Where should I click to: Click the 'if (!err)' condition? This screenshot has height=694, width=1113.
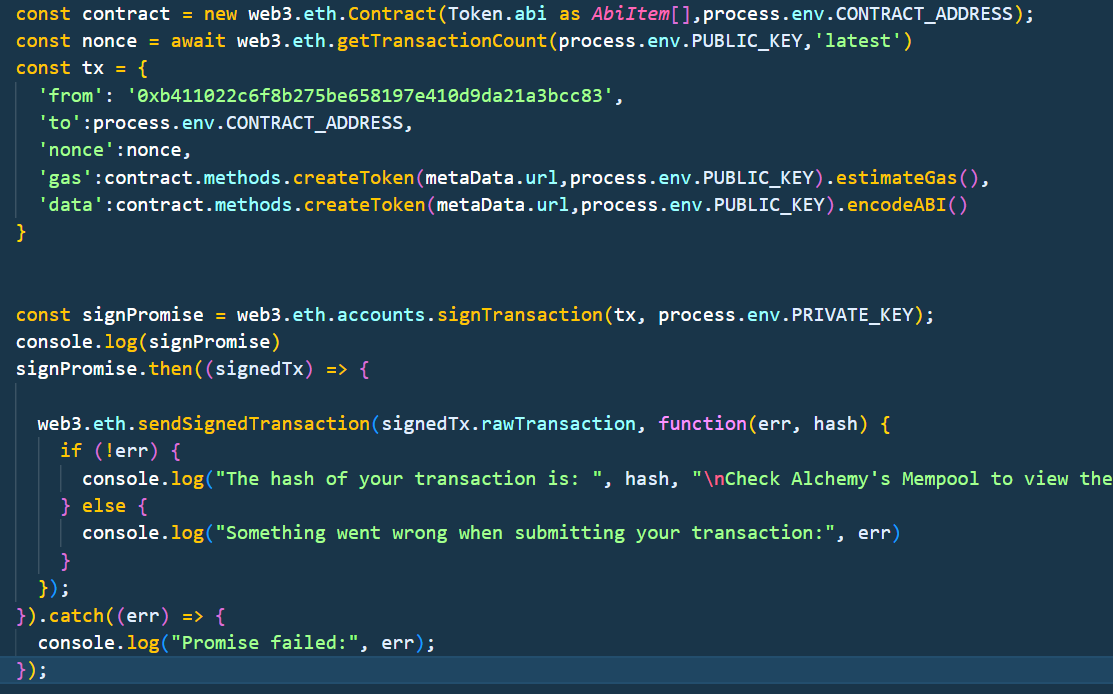pos(109,451)
